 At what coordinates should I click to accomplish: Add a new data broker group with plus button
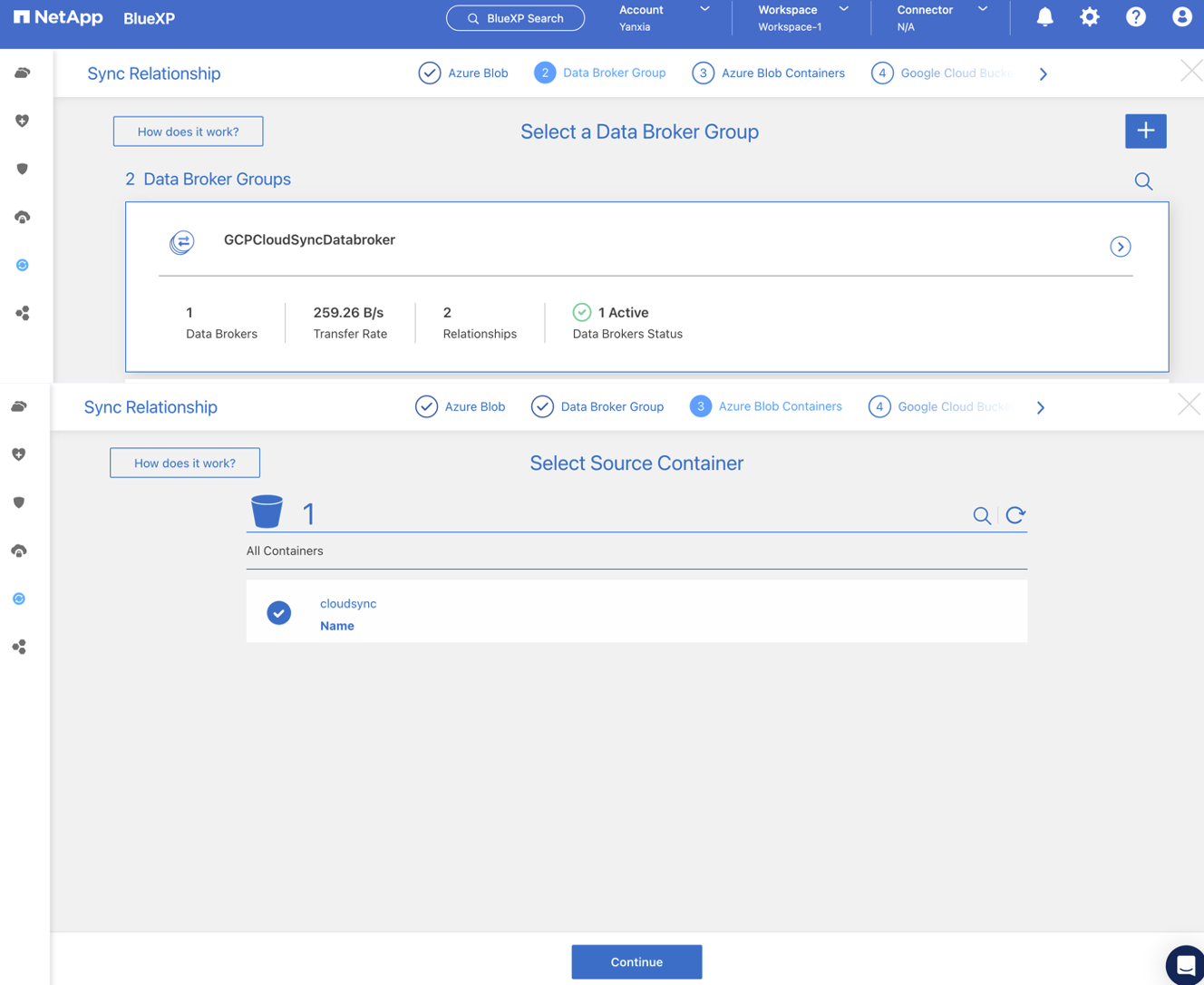(1145, 131)
